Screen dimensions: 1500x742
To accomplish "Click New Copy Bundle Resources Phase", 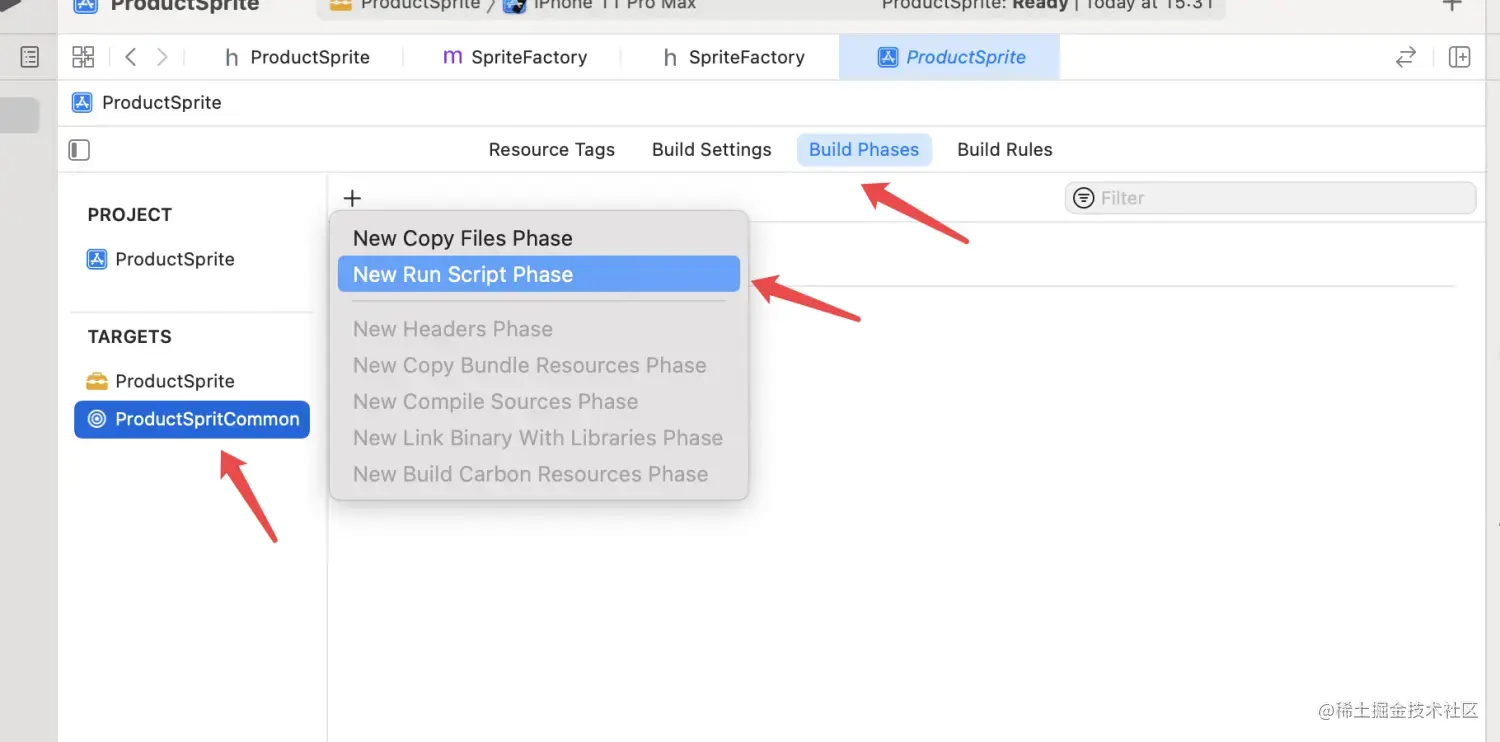I will (x=539, y=365).
